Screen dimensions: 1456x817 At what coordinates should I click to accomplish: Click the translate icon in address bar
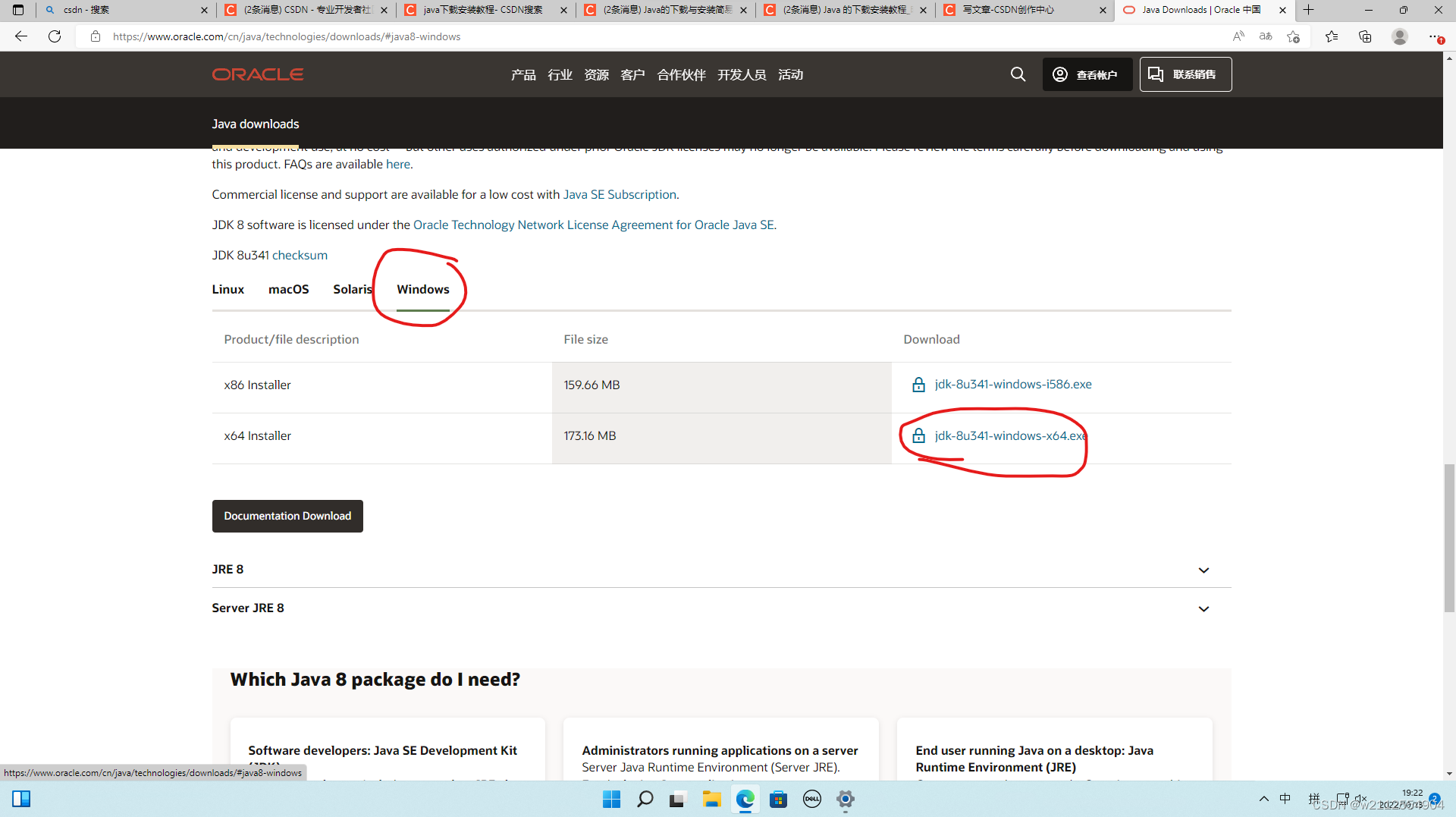(x=1266, y=36)
